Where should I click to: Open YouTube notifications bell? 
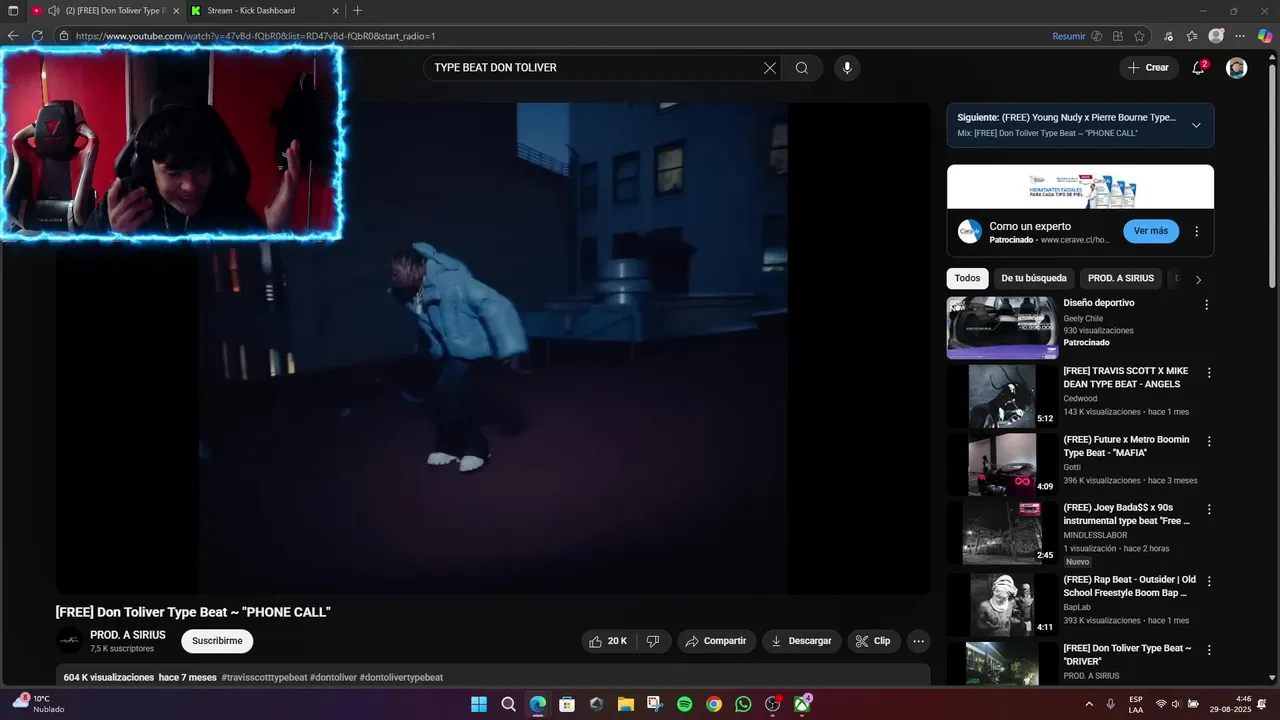coord(1198,68)
